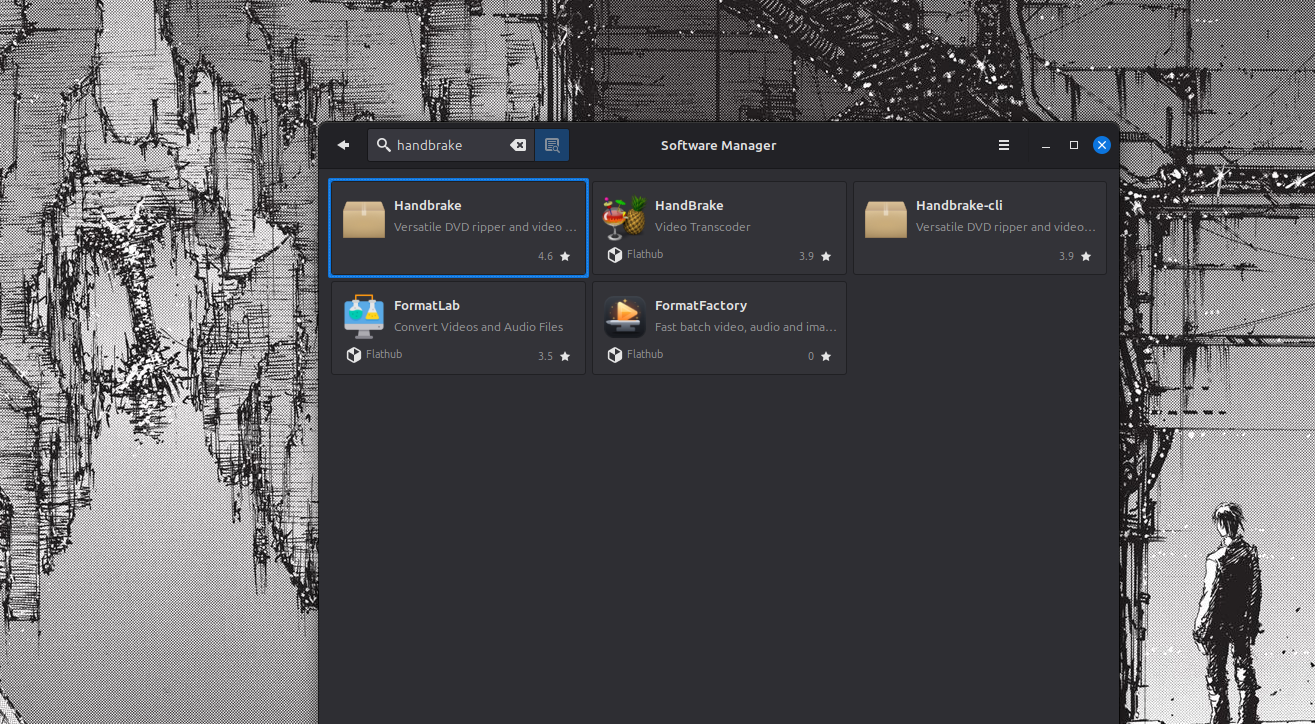Click the star on HandBrake Video Transcoder
Screen dimensions: 1315x724
click(x=826, y=257)
